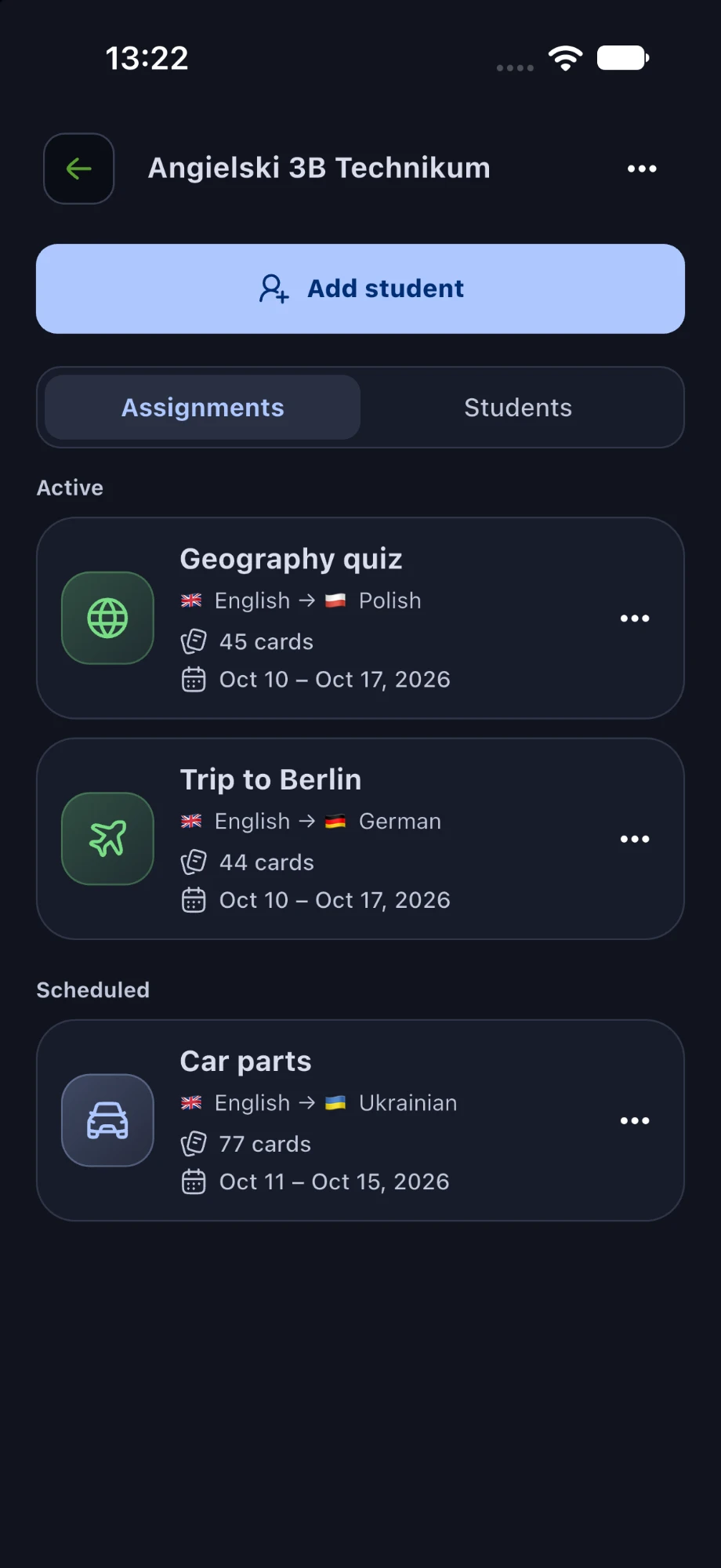This screenshot has width=721, height=1568.
Task: Click the cards icon beside 44 cards
Action: [x=194, y=862]
